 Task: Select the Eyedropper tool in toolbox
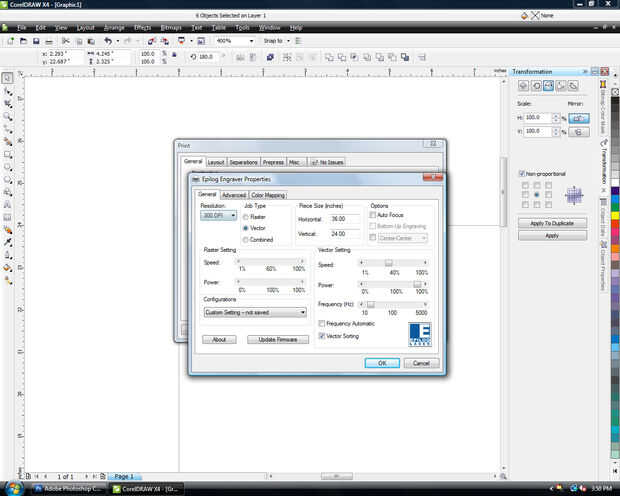[x=8, y=242]
